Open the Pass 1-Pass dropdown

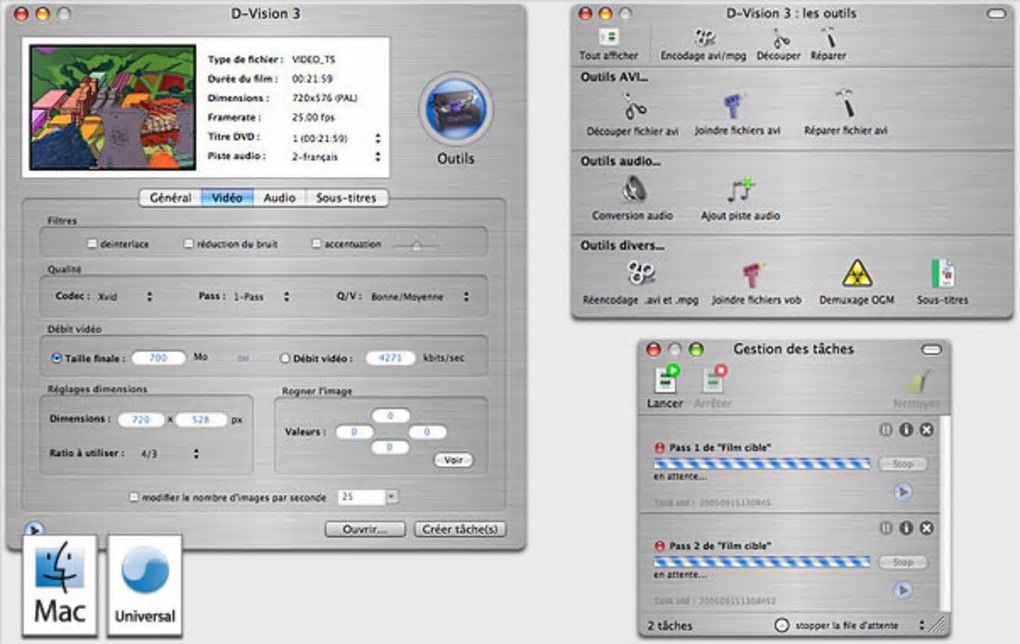262,297
